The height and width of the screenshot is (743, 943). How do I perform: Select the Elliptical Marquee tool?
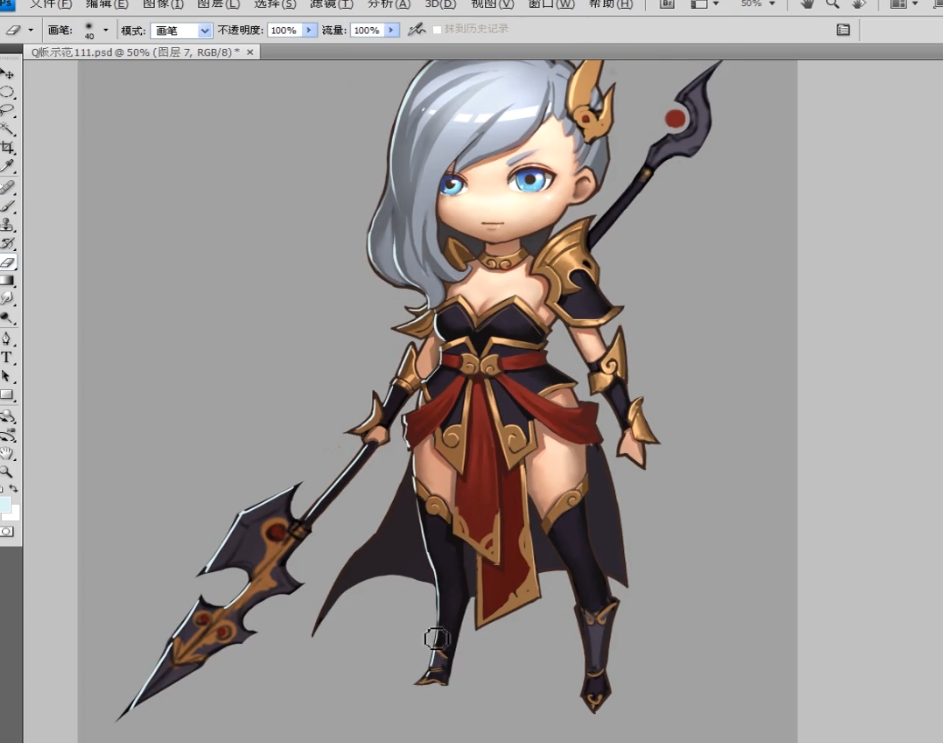pyautogui.click(x=7, y=93)
